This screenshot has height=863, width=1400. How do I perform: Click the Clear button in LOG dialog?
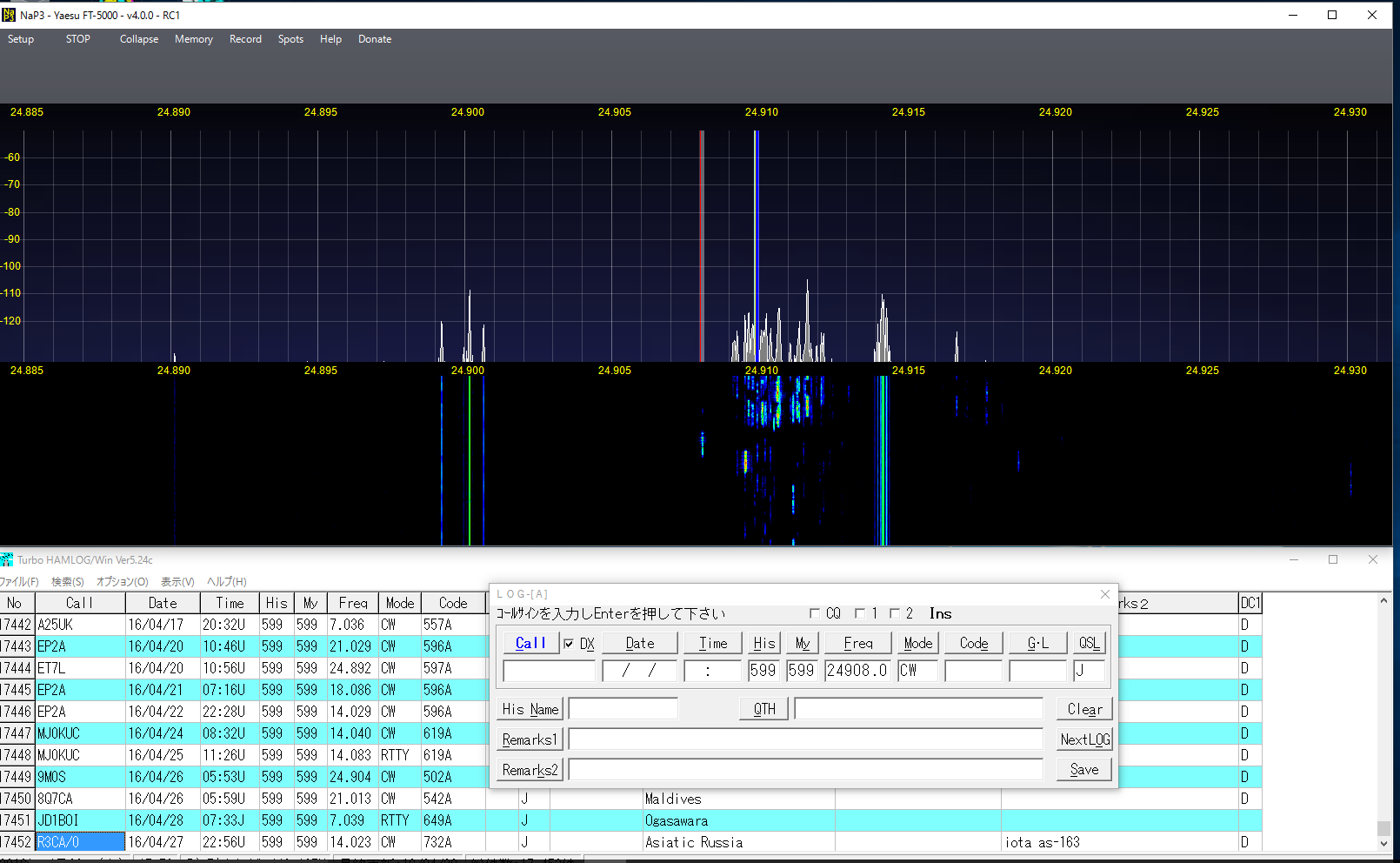[x=1084, y=709]
